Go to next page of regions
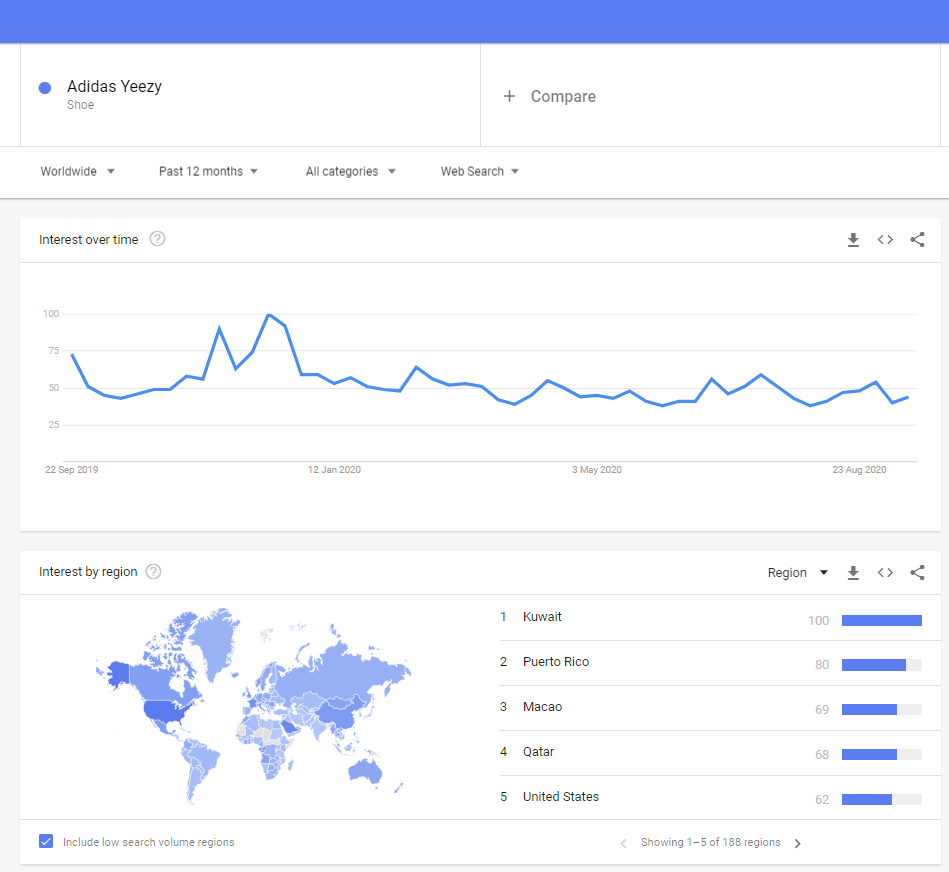 (798, 843)
